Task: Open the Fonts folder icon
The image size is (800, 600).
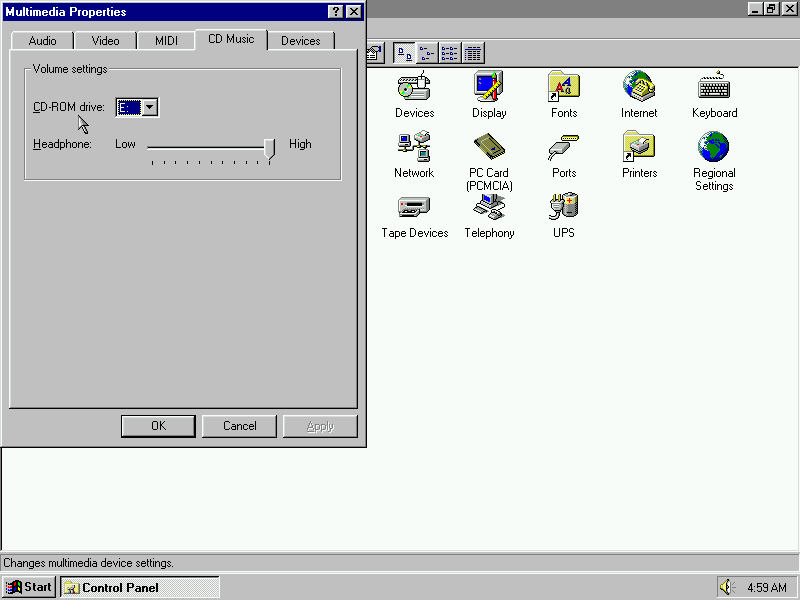Action: click(564, 88)
